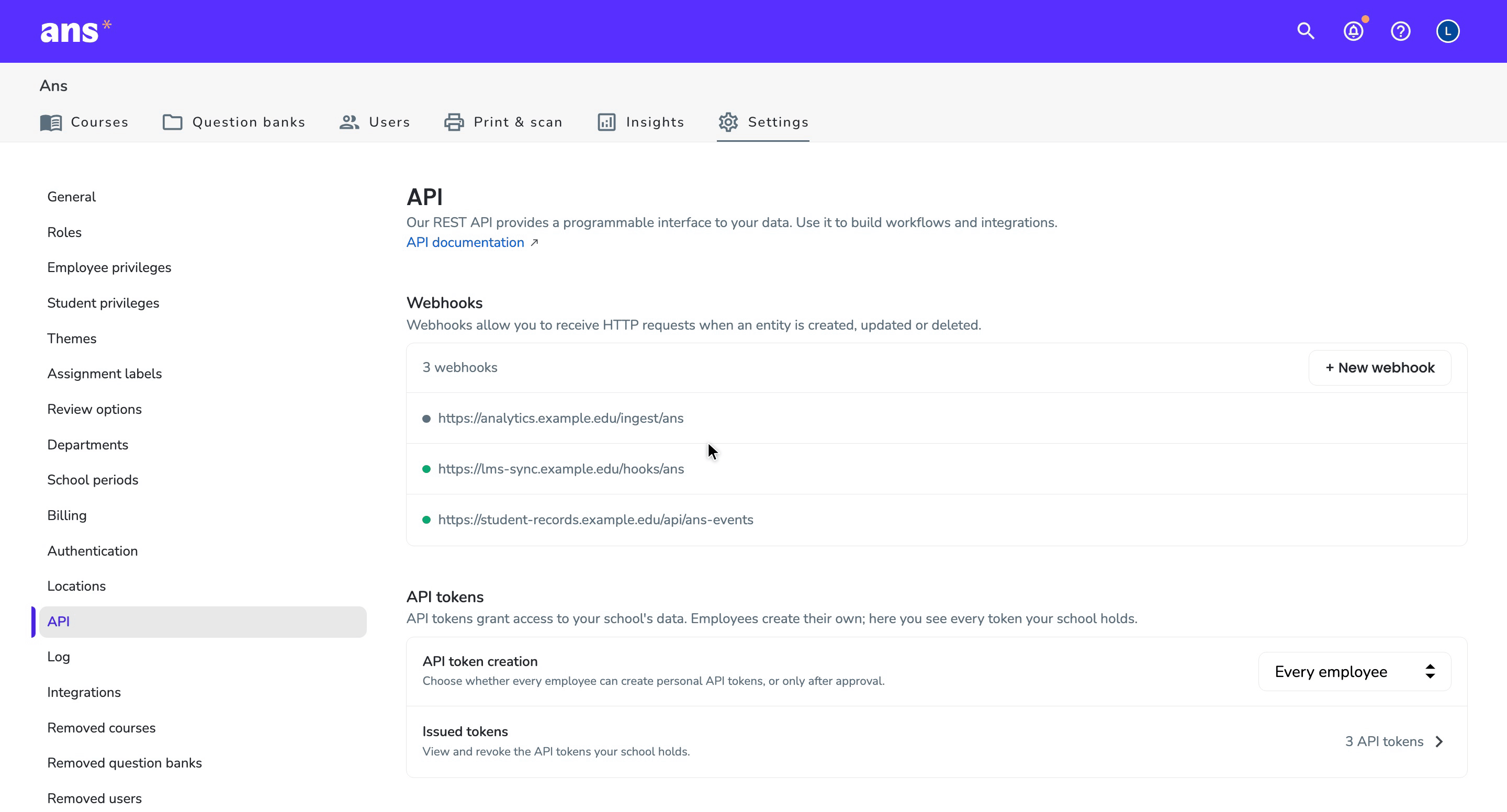1507x812 pixels.
Task: Open the API token creation dropdown
Action: coord(1354,672)
